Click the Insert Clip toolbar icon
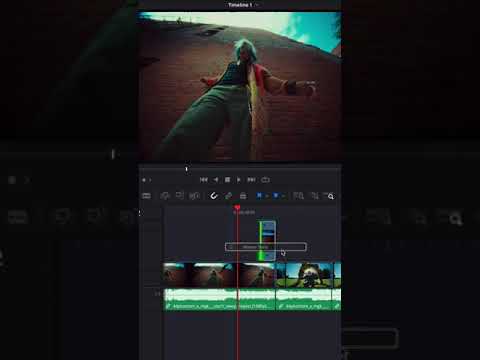Image resolution: width=480 pixels, height=360 pixels. pyautogui.click(x=165, y=196)
